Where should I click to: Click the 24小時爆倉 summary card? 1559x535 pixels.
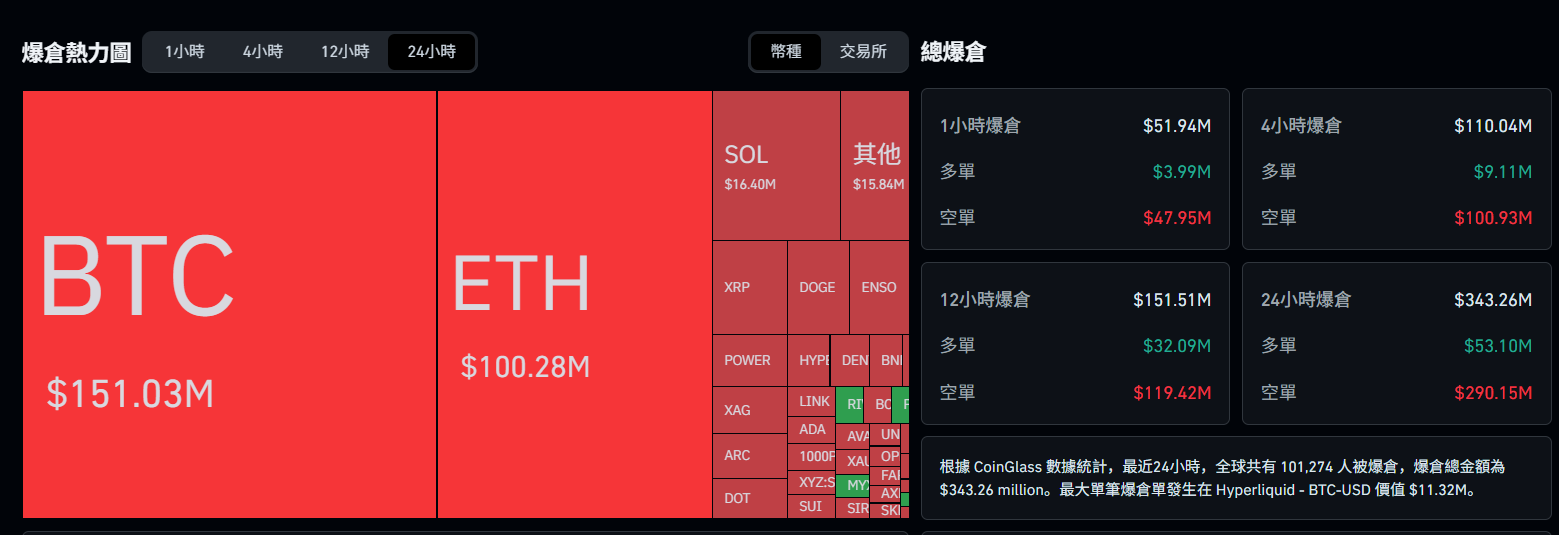[x=1396, y=344]
